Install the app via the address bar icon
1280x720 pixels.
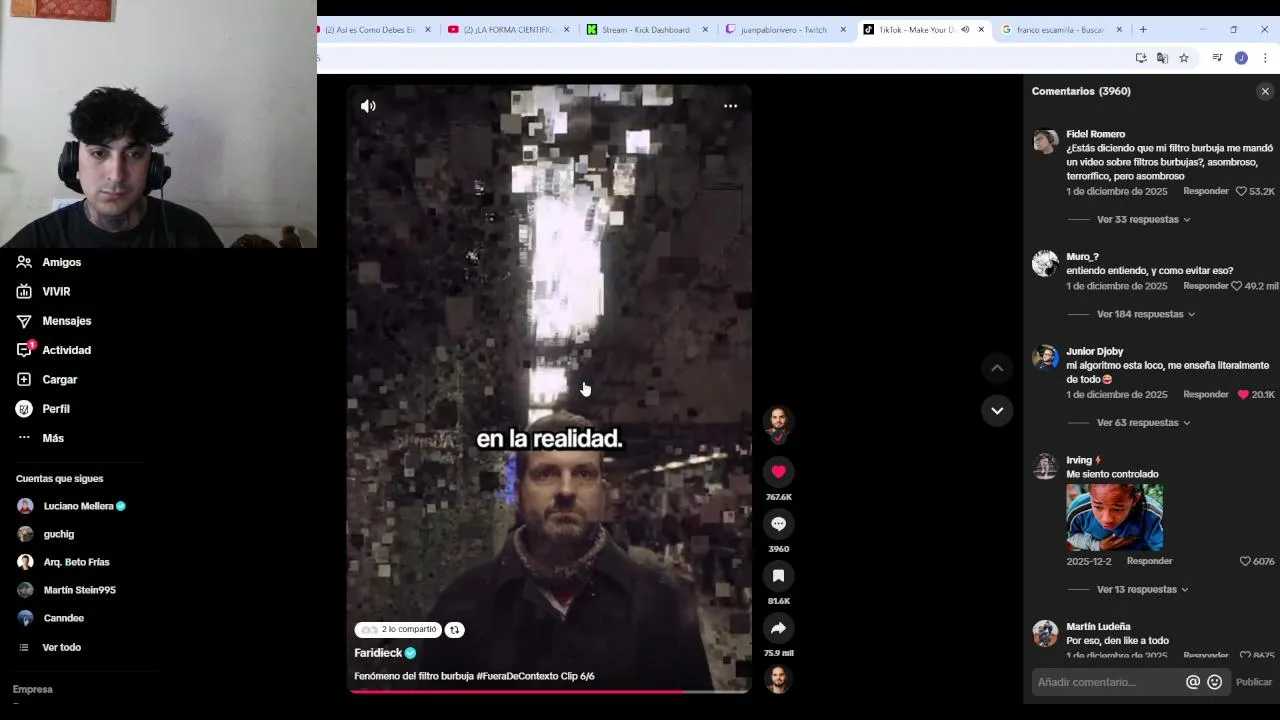pyautogui.click(x=1140, y=58)
